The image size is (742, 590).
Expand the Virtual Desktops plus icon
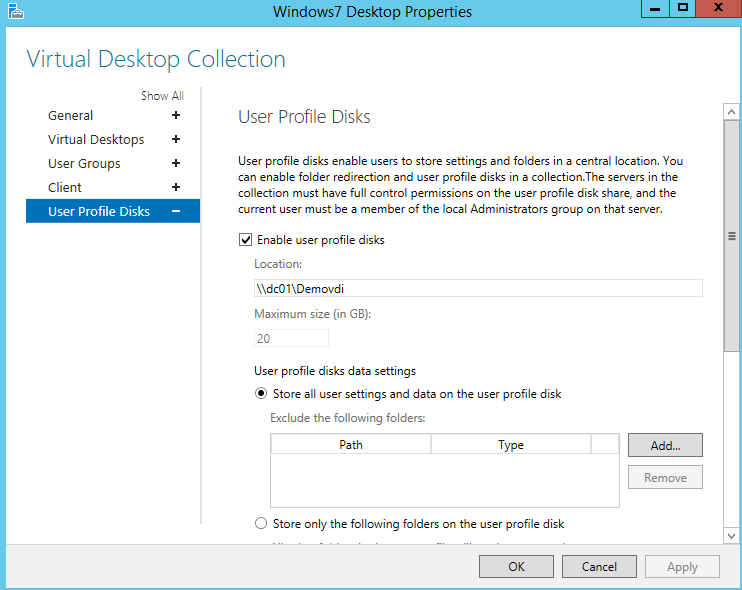[x=176, y=139]
